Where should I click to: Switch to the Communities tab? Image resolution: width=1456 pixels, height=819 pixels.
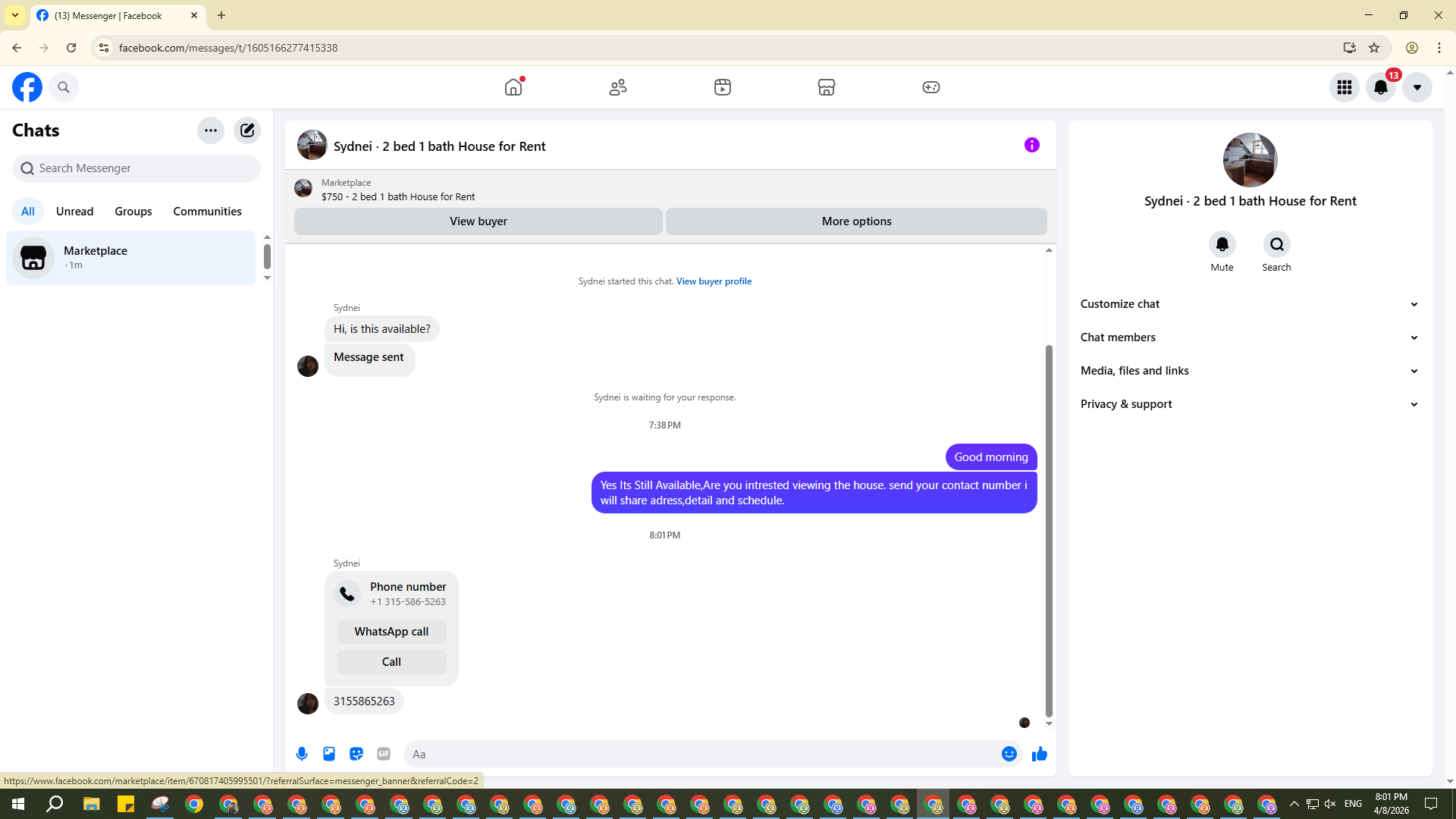(x=207, y=212)
